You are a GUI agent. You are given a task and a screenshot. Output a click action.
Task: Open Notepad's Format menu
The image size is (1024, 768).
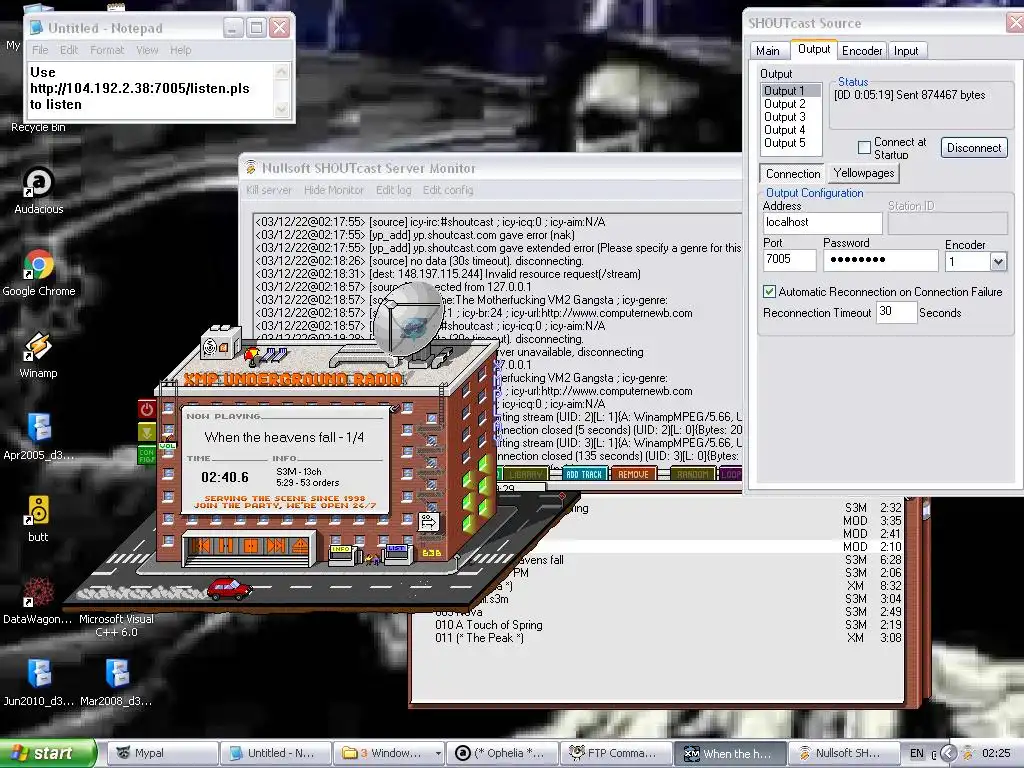pos(107,50)
